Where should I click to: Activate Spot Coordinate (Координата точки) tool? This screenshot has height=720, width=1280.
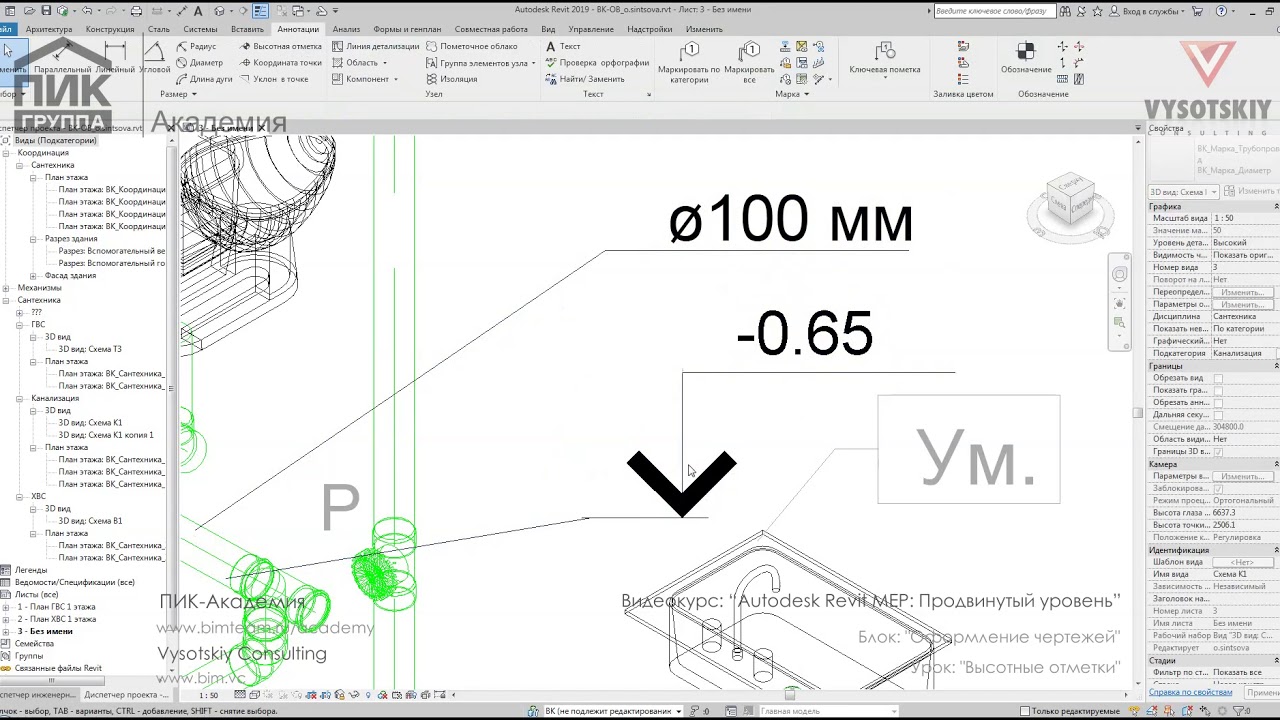pos(281,63)
